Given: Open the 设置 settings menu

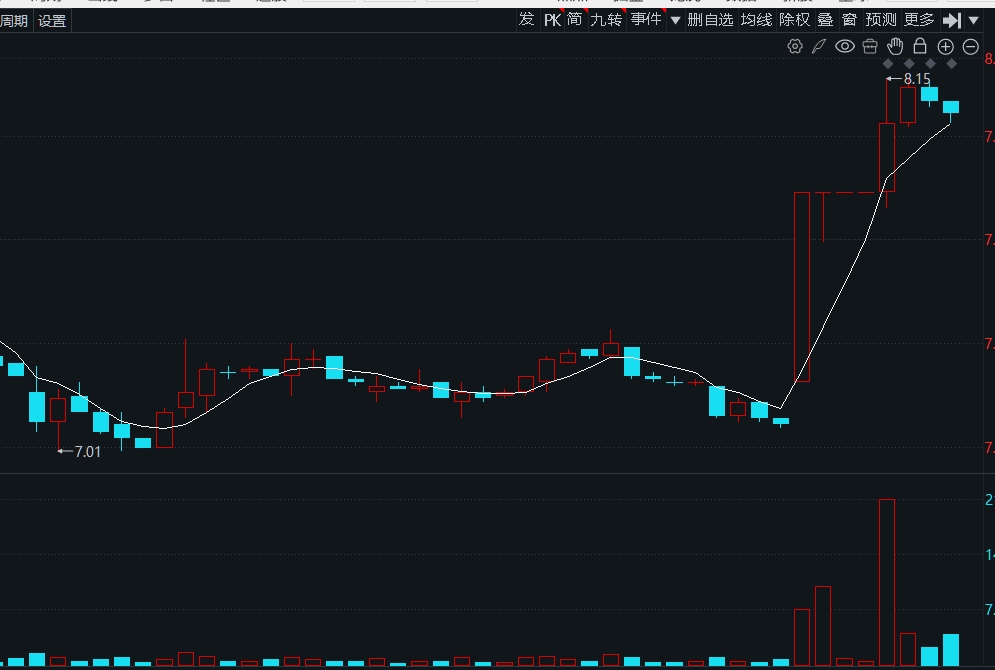Looking at the screenshot, I should (x=52, y=21).
